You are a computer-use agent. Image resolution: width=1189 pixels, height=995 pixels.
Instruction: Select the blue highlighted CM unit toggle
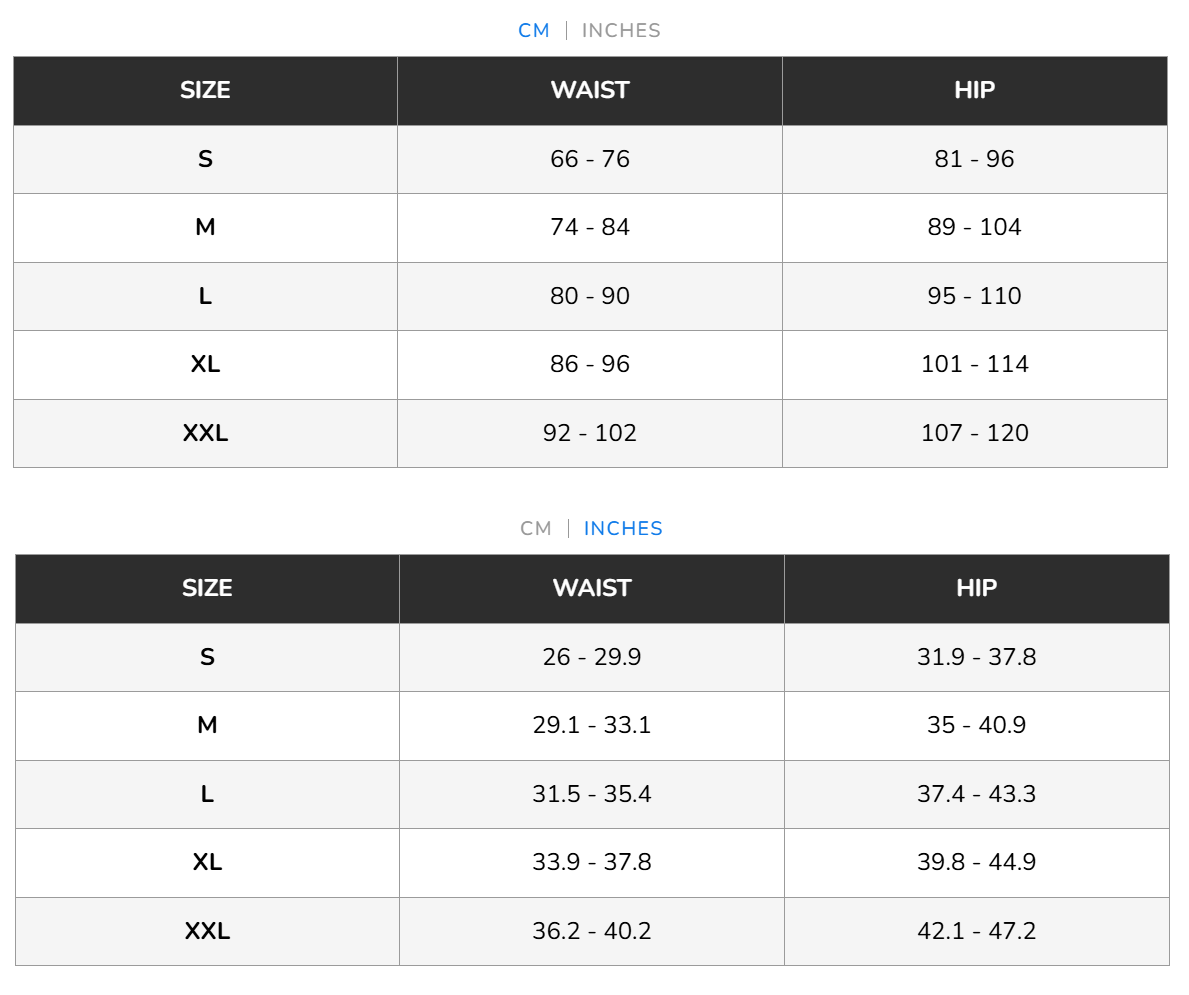534,31
